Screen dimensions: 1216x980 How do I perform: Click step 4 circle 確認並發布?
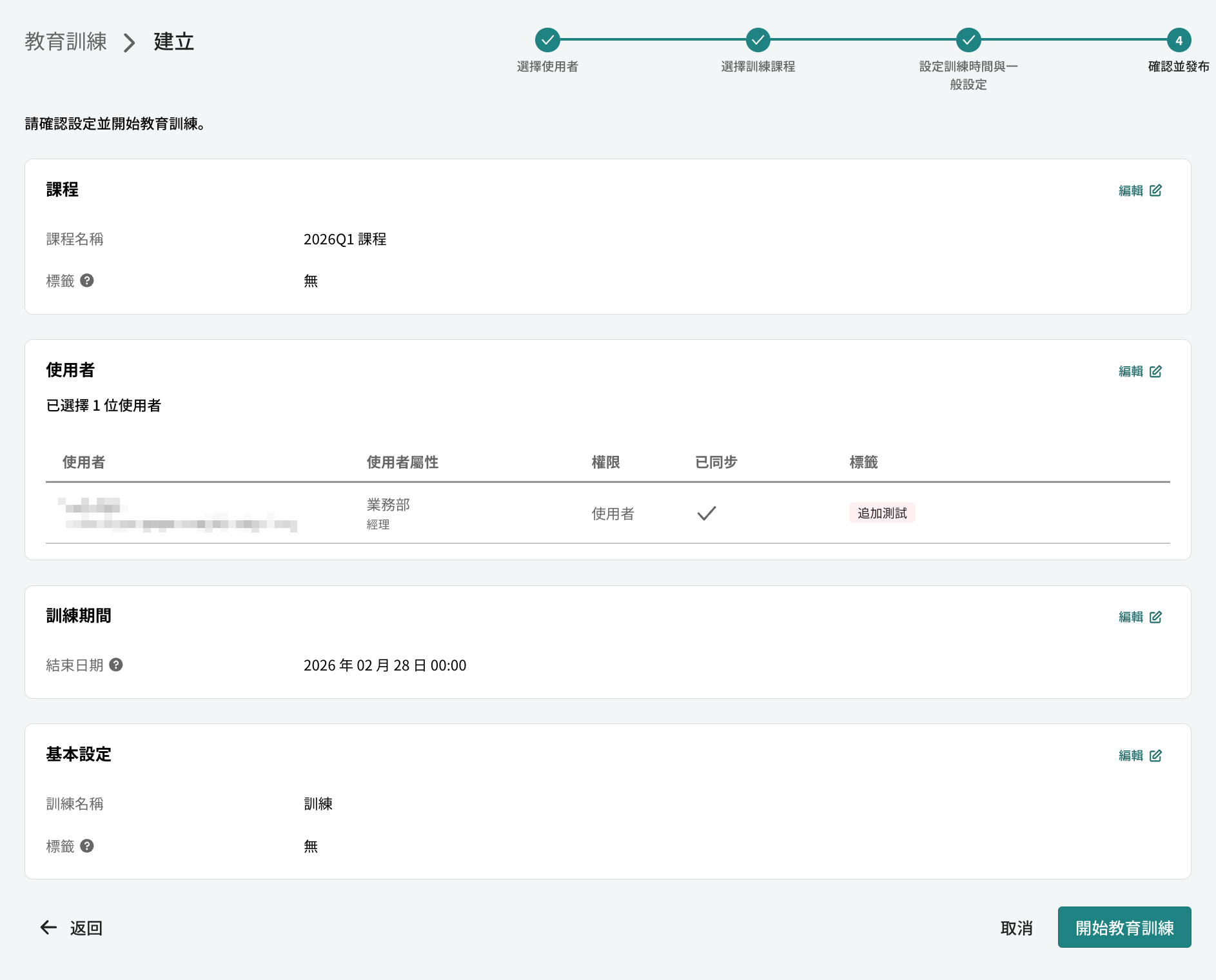pyautogui.click(x=1179, y=40)
